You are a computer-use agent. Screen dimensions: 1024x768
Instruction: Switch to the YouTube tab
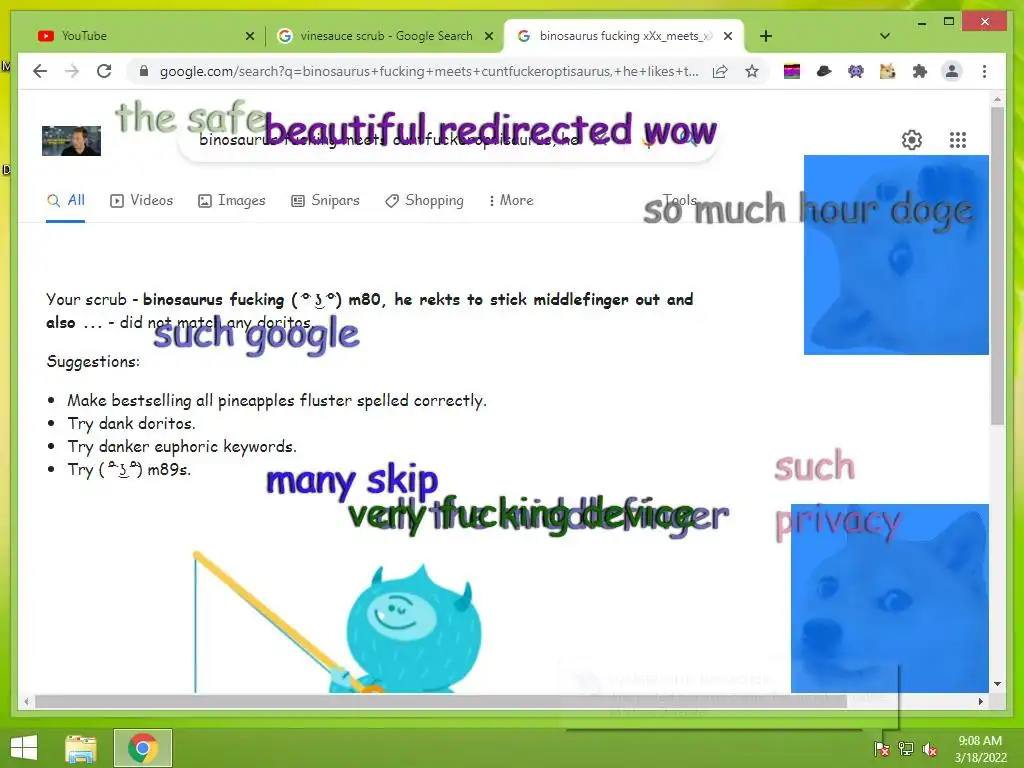142,36
